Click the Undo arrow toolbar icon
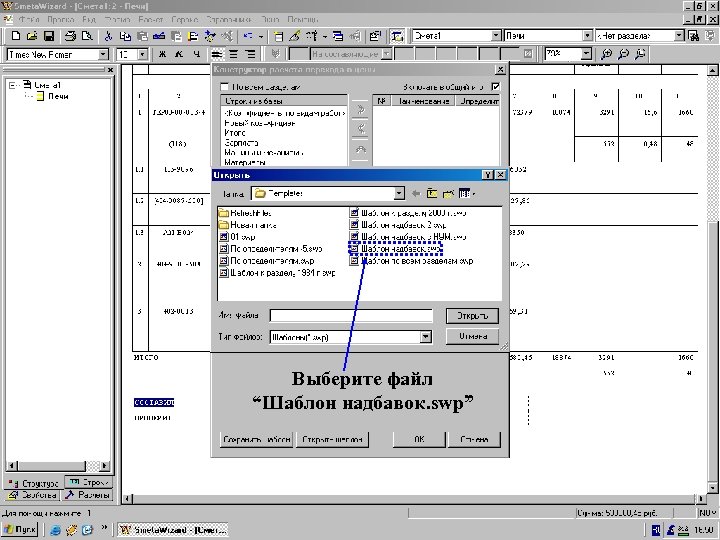Image resolution: width=720 pixels, height=540 pixels. [248, 36]
